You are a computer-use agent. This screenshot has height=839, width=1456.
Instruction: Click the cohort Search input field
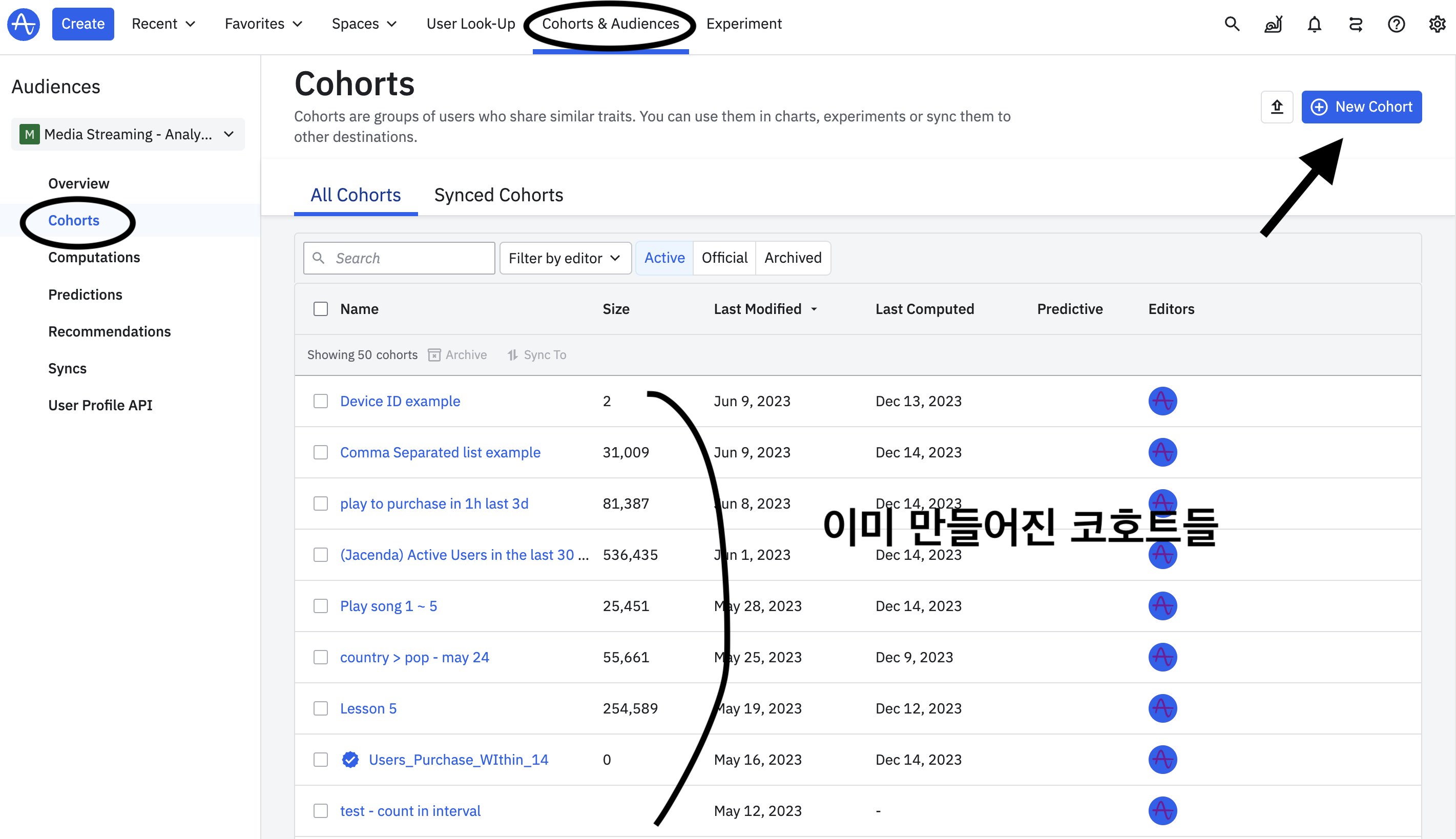[x=409, y=258]
